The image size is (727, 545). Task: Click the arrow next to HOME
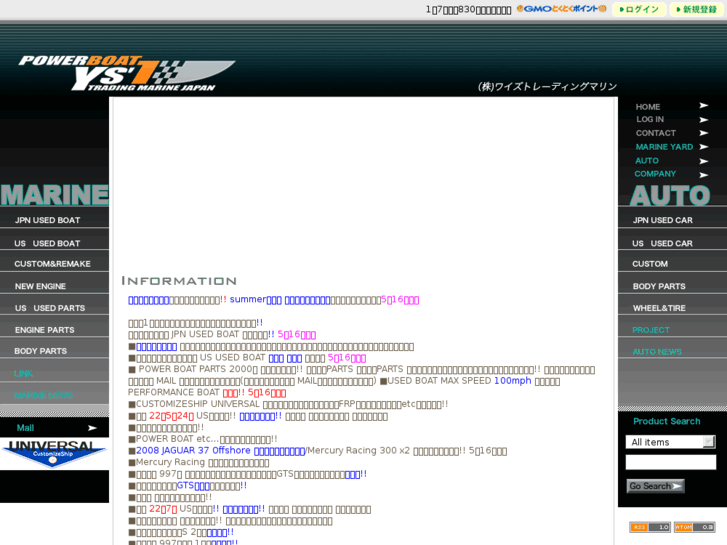click(x=703, y=106)
